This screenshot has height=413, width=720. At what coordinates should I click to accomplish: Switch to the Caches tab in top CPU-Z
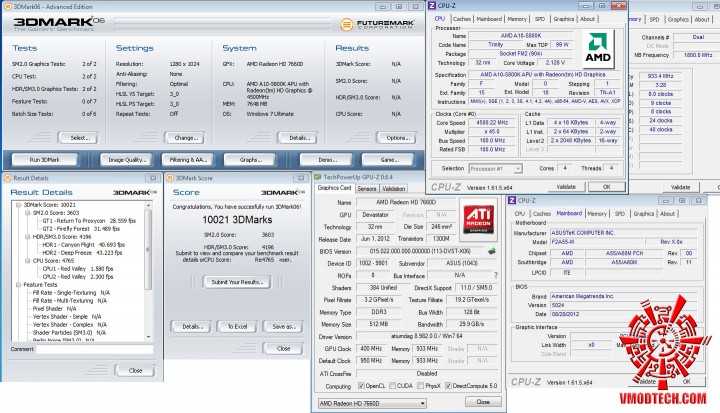(461, 19)
